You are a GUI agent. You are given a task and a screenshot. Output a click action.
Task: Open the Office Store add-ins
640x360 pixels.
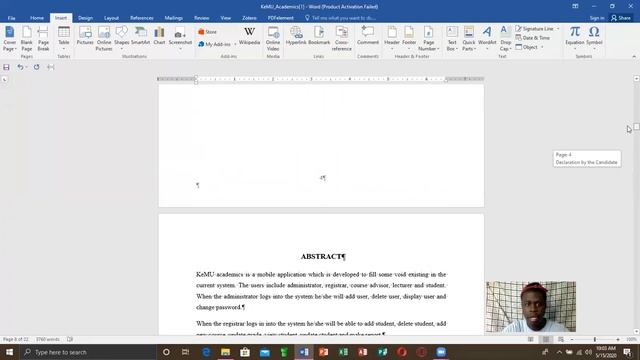[x=208, y=32]
